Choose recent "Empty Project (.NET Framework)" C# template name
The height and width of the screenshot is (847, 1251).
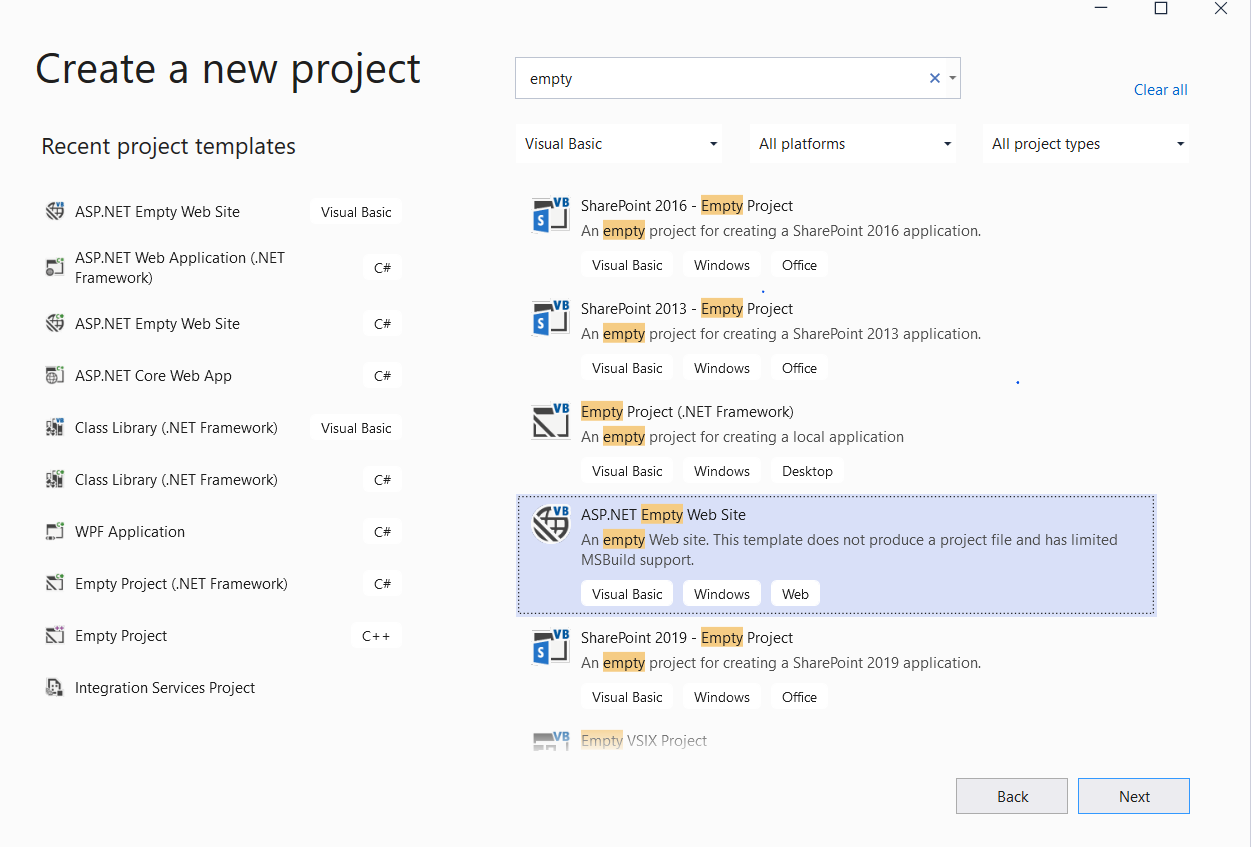click(181, 584)
